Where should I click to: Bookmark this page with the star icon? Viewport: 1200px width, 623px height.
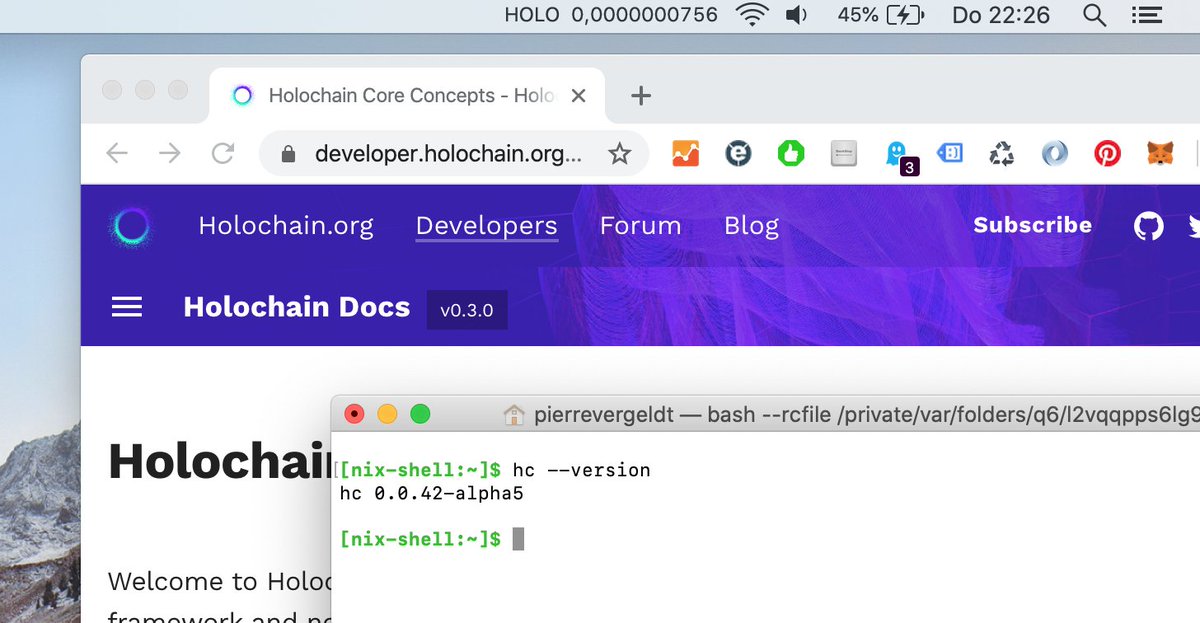(620, 154)
